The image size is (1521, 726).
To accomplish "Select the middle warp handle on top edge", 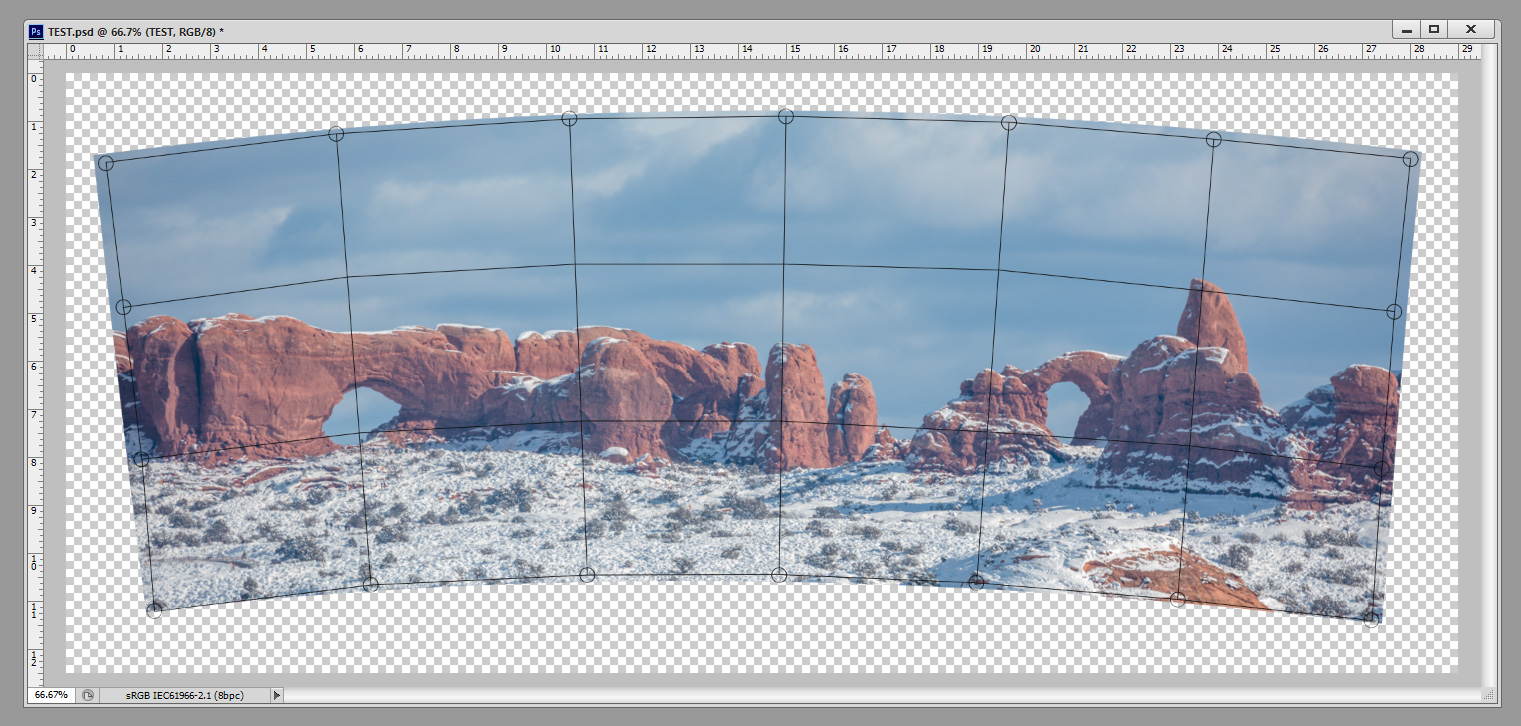I will [786, 117].
